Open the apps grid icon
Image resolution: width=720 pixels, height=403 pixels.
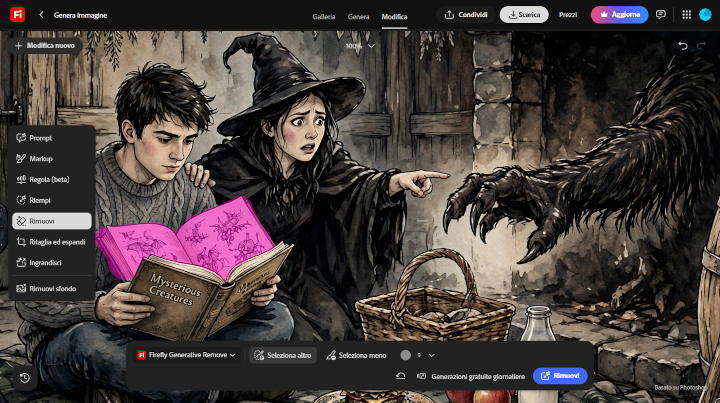[686, 15]
